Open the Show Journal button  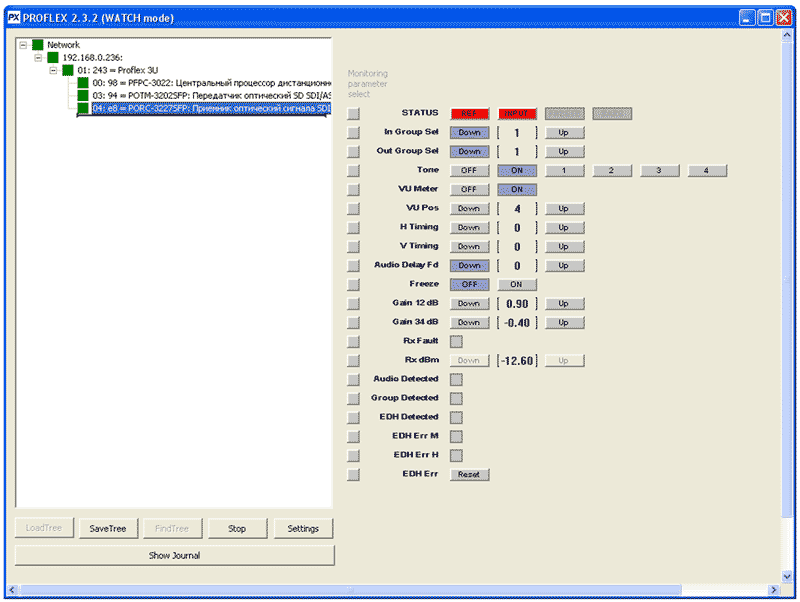(174, 556)
